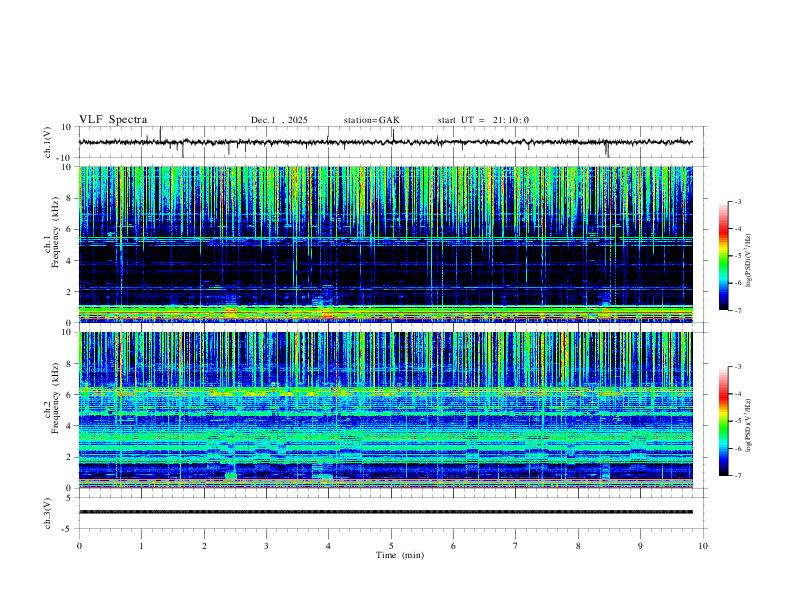
Task: Click the "5" tick on the time axis
Action: pyautogui.click(x=391, y=546)
